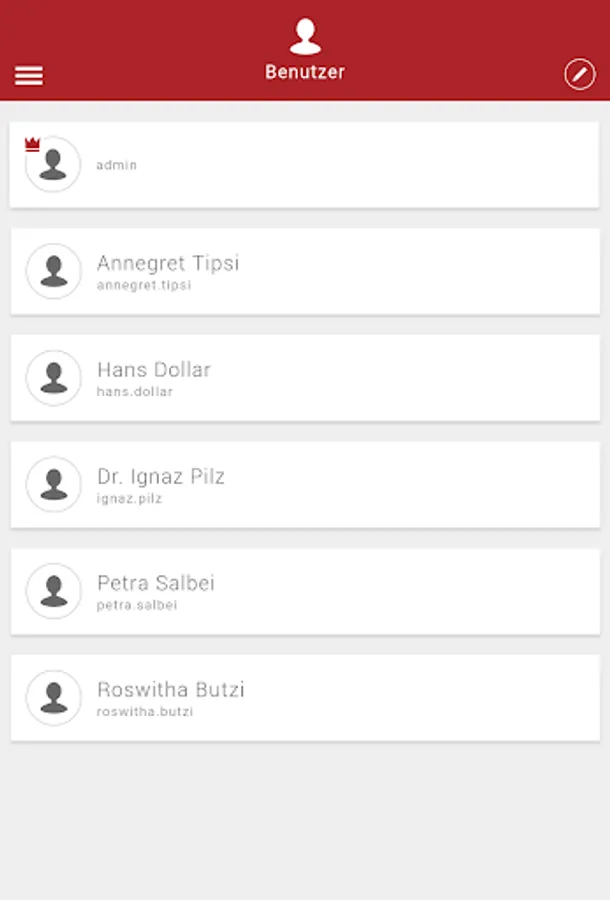Tap Annegret Tipsi's avatar icon
Image resolution: width=610 pixels, height=900 pixels.
click(x=53, y=271)
